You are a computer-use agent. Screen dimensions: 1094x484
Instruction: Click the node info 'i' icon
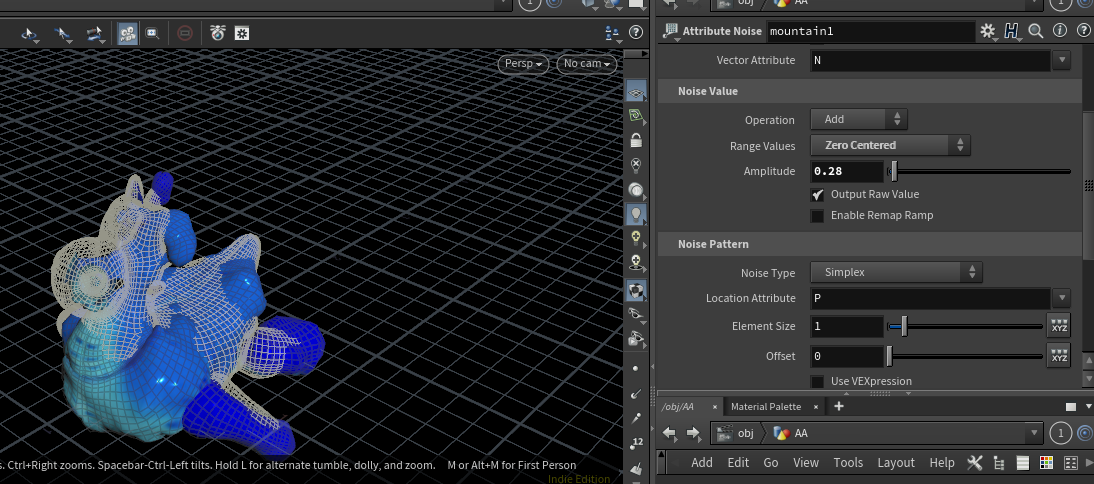(x=1060, y=31)
